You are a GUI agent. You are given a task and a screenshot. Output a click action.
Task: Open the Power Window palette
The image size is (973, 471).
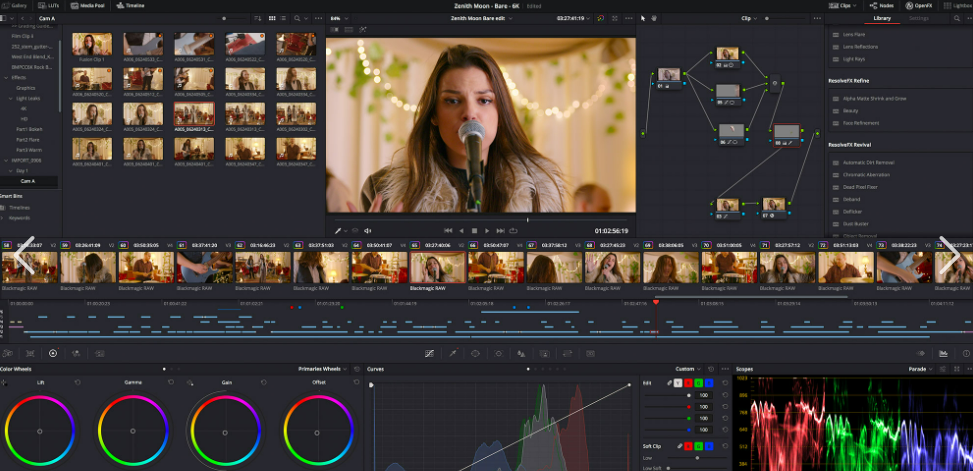pos(475,353)
